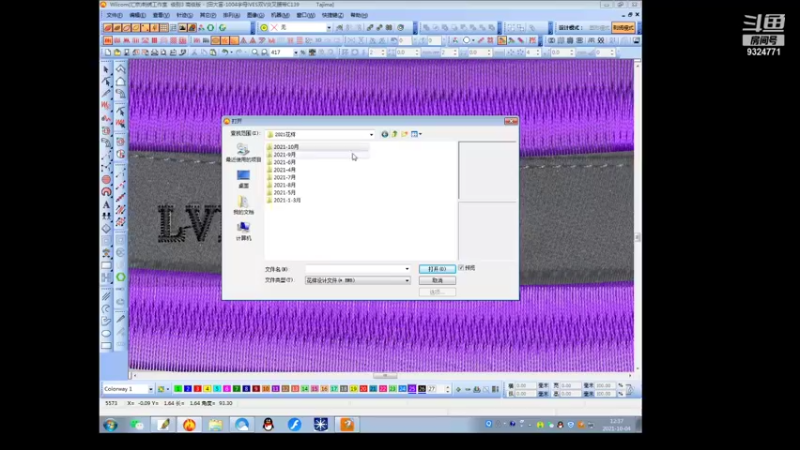
Task: Open the orange question mark taskbar icon
Action: 347,424
